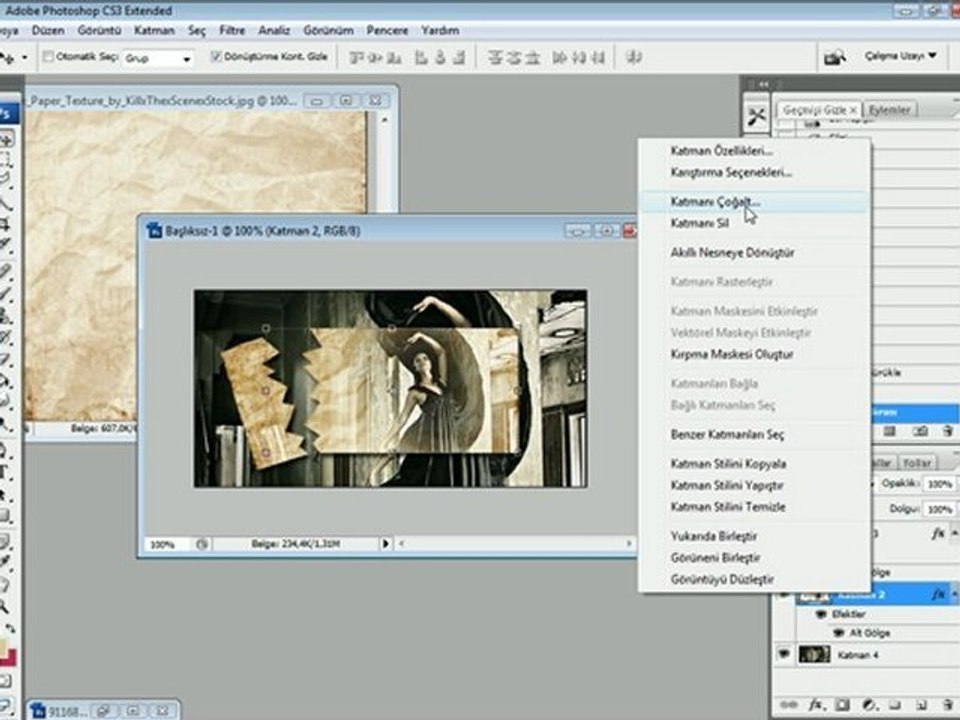This screenshot has height=720, width=960.
Task: Click the align horizontal centers icon
Action: [440, 58]
